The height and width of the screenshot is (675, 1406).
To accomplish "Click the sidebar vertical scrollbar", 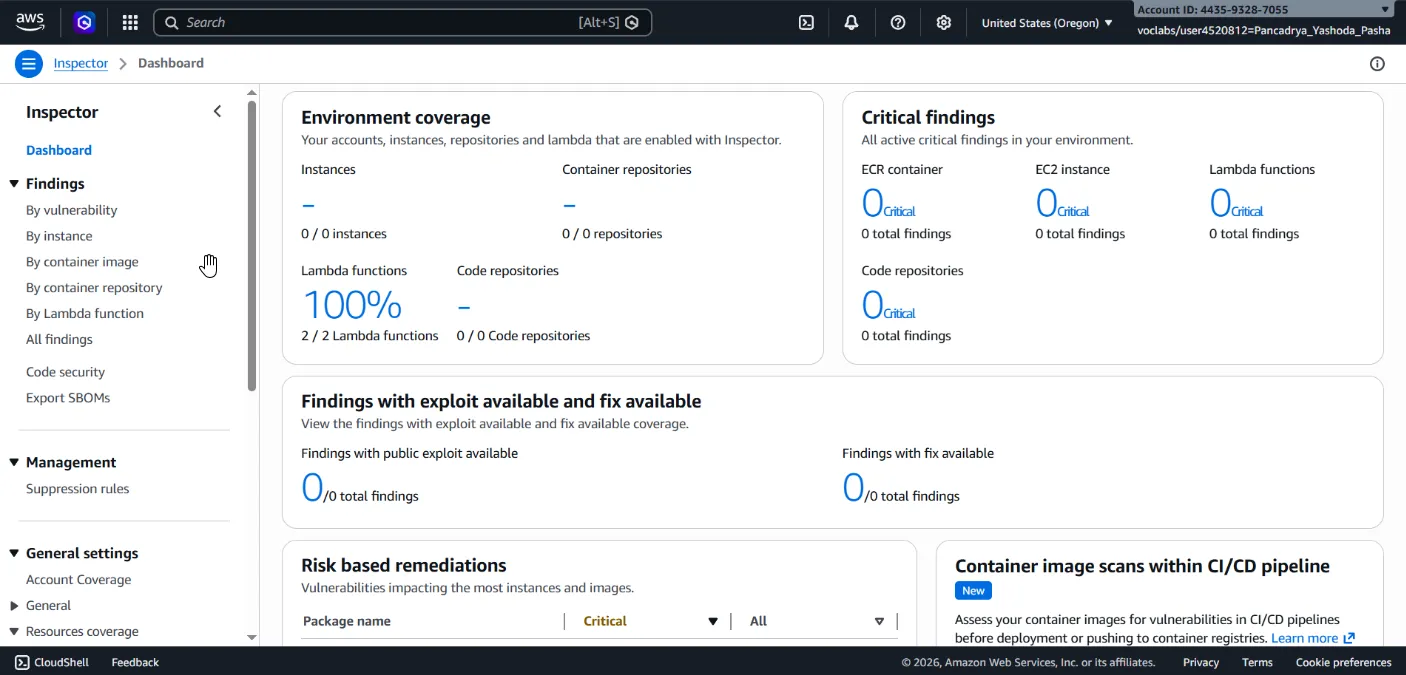I will [x=252, y=245].
